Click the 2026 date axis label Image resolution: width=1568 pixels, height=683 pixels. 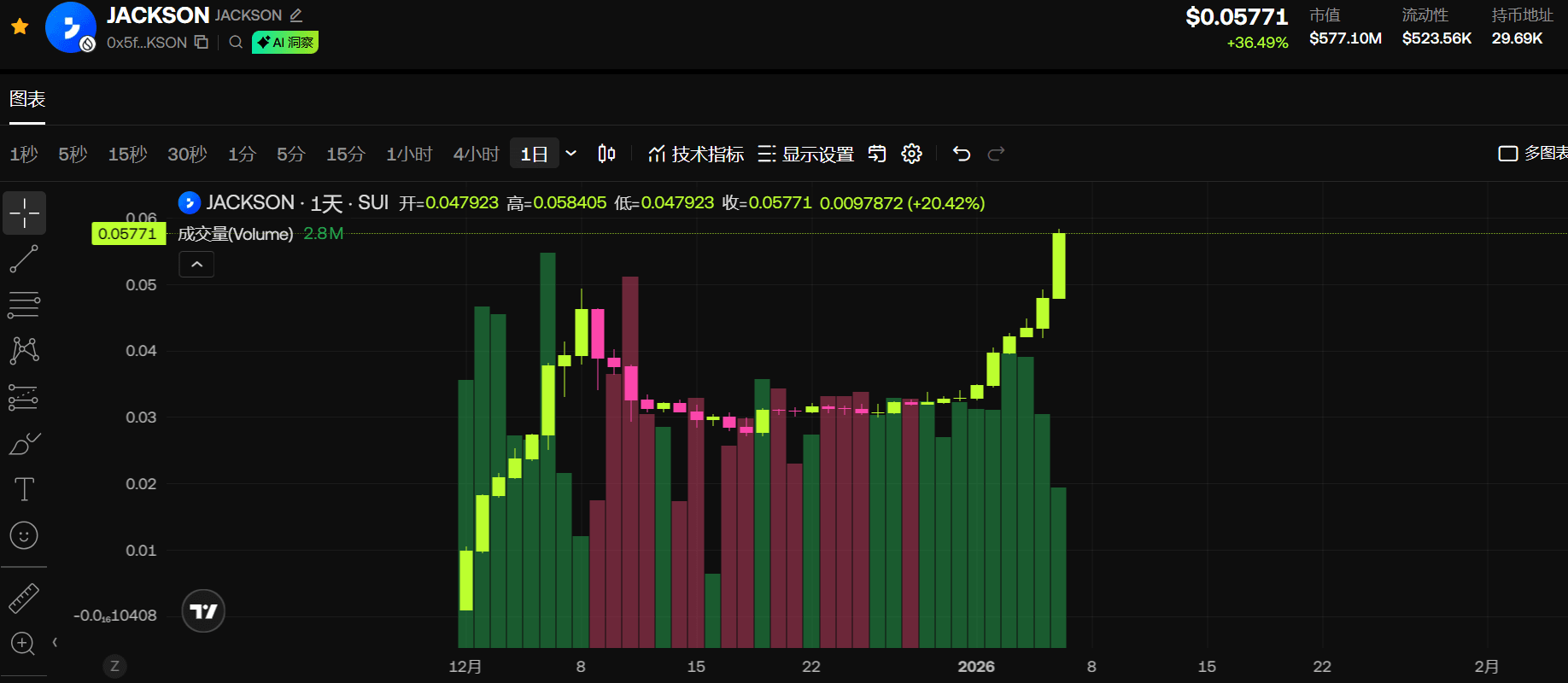pos(976,667)
